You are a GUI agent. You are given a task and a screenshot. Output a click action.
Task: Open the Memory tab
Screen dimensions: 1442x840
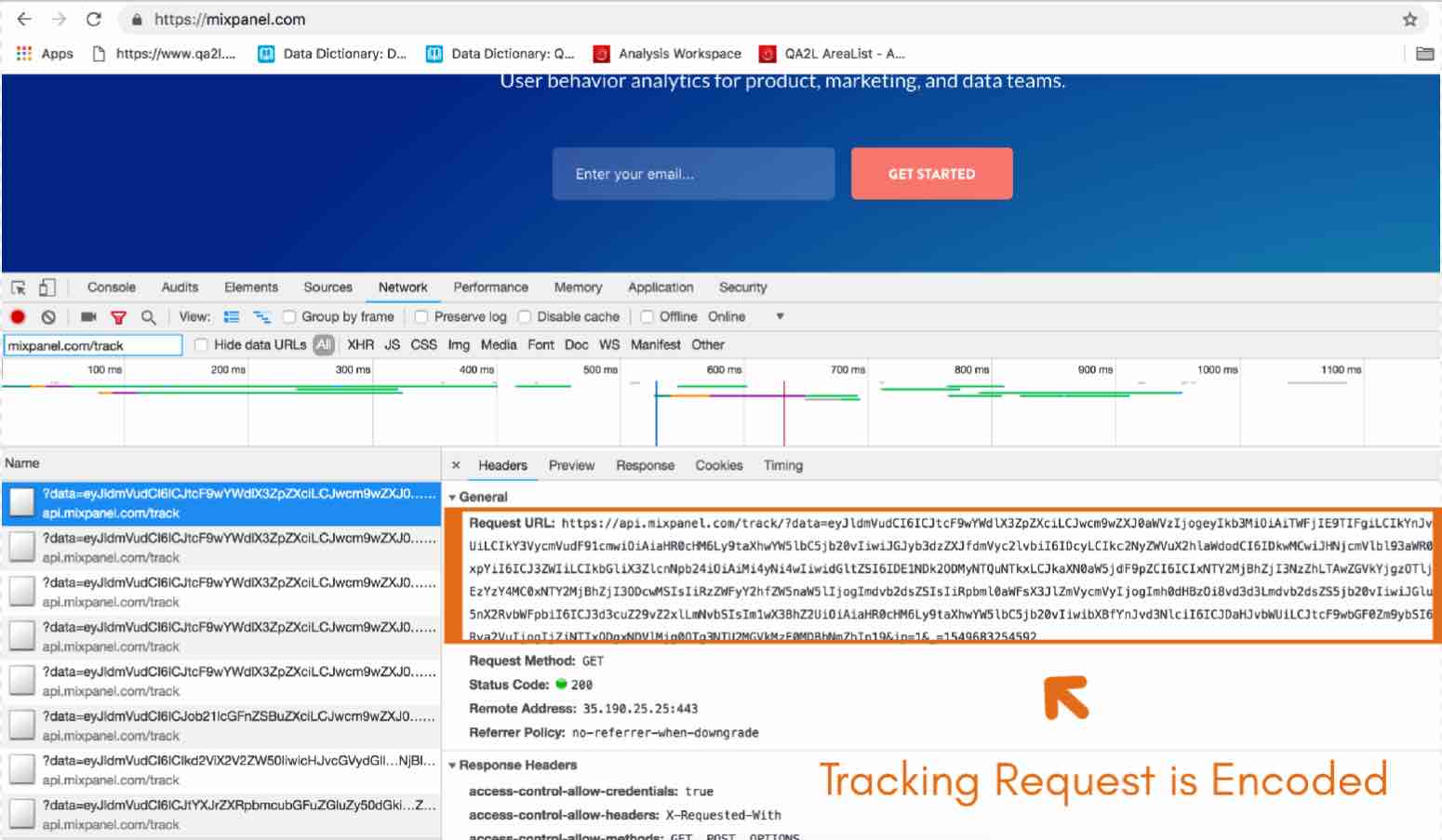point(578,287)
